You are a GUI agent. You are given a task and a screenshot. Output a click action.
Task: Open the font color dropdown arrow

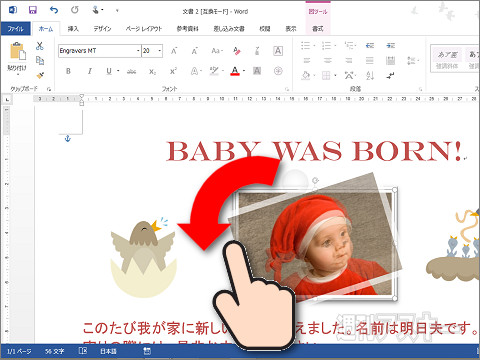point(244,71)
